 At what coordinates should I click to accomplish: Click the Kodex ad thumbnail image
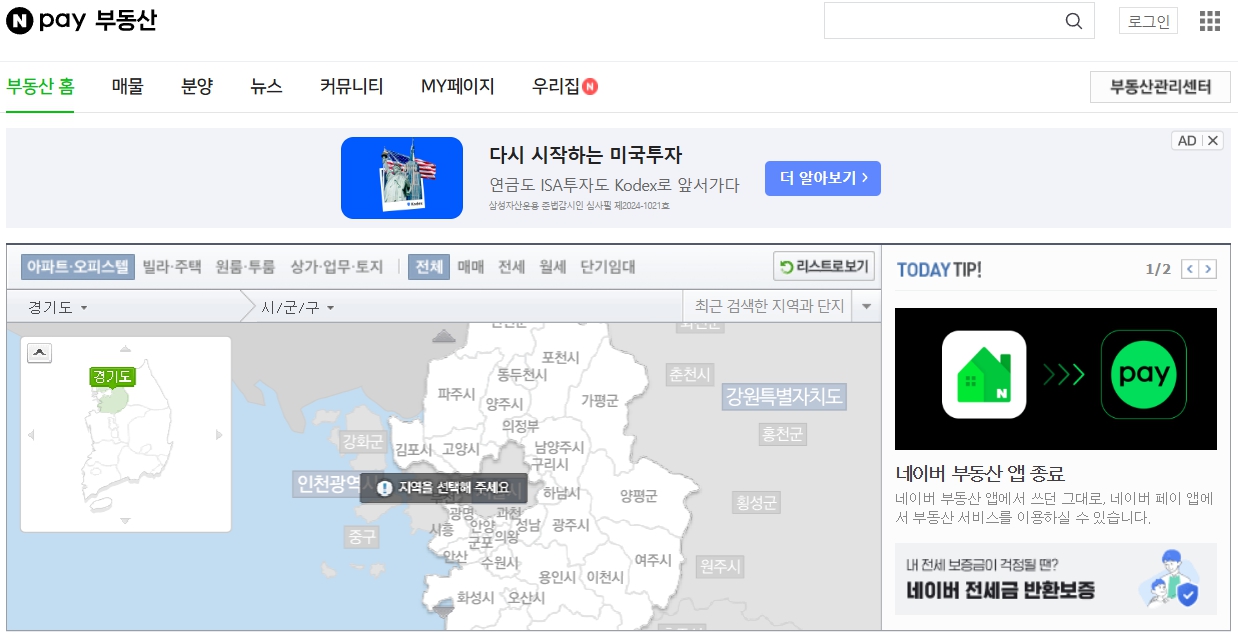[x=402, y=178]
